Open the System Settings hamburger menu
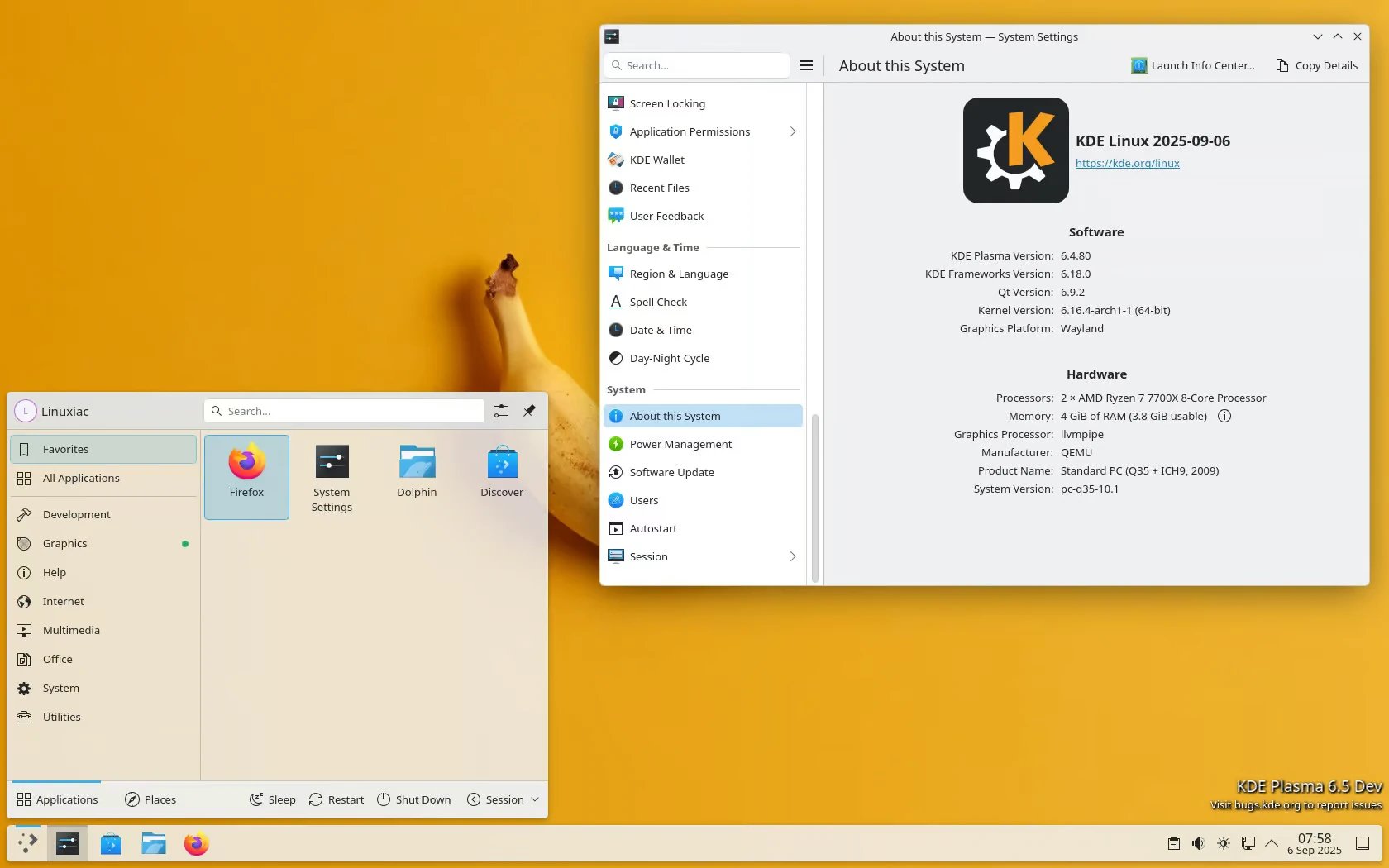Image resolution: width=1389 pixels, height=868 pixels. coord(806,65)
